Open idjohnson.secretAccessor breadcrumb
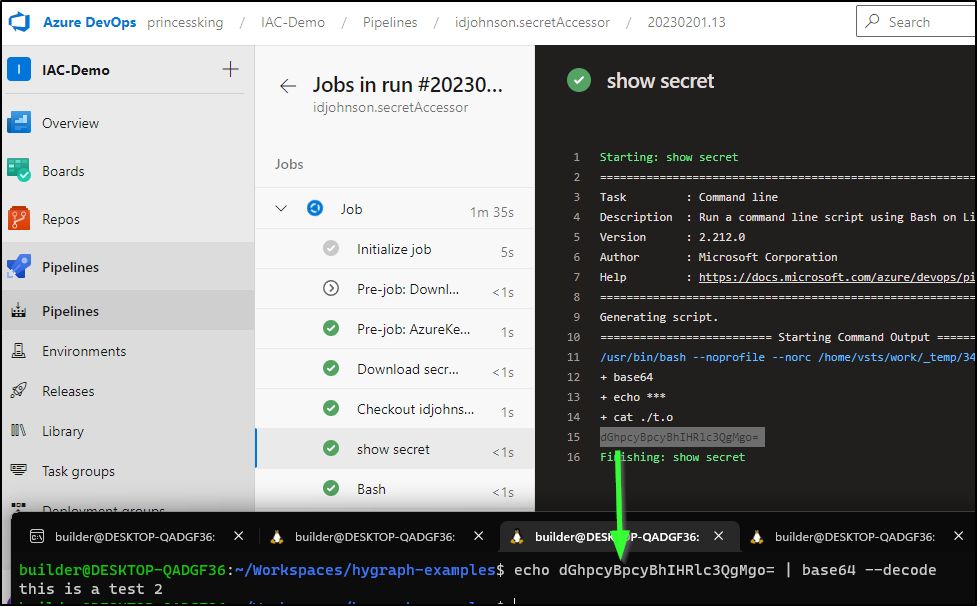 [x=532, y=22]
